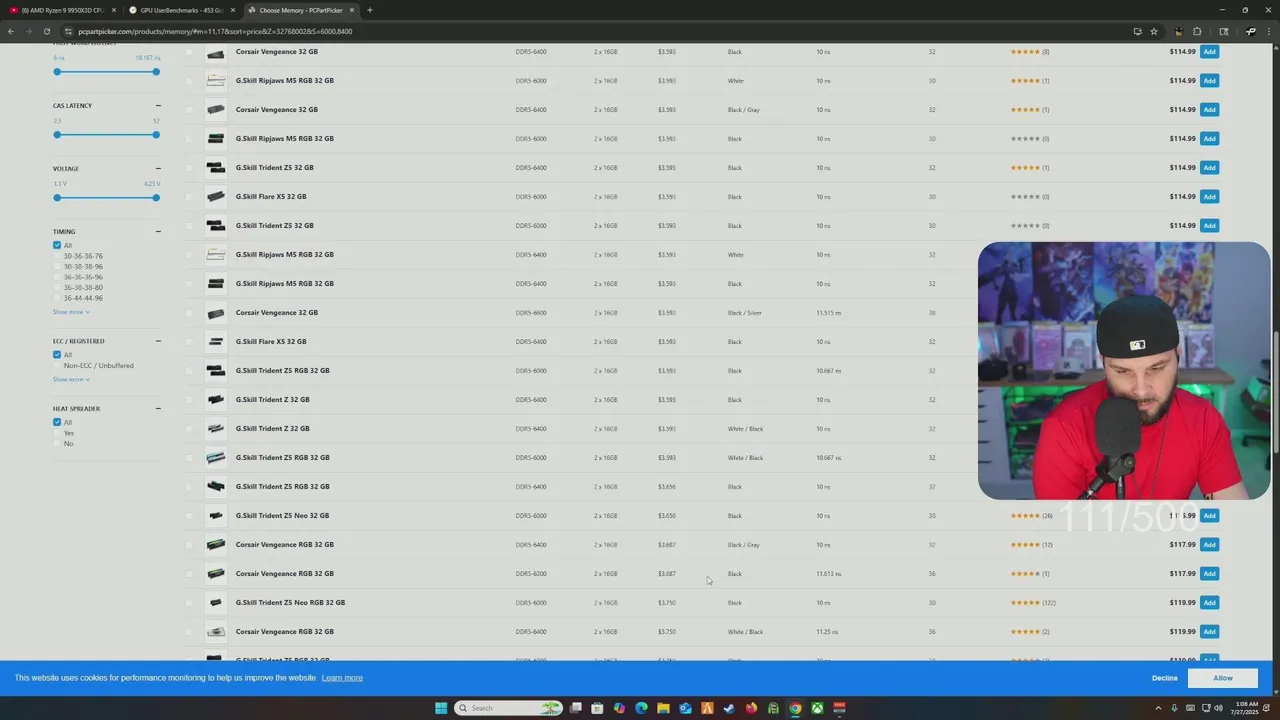Select the Choose Memory - PCPartPicker tab
Image resolution: width=1280 pixels, height=720 pixels.
coord(301,10)
